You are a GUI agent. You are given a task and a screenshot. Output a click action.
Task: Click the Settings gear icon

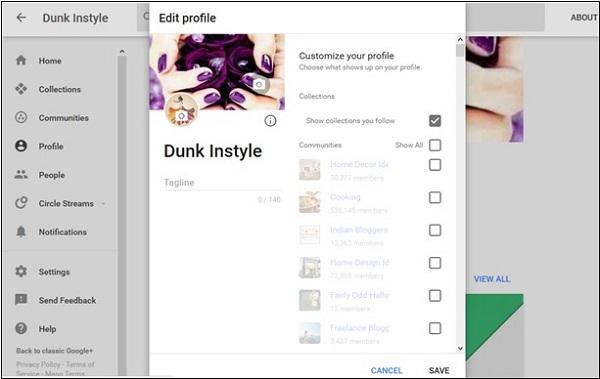click(x=21, y=271)
